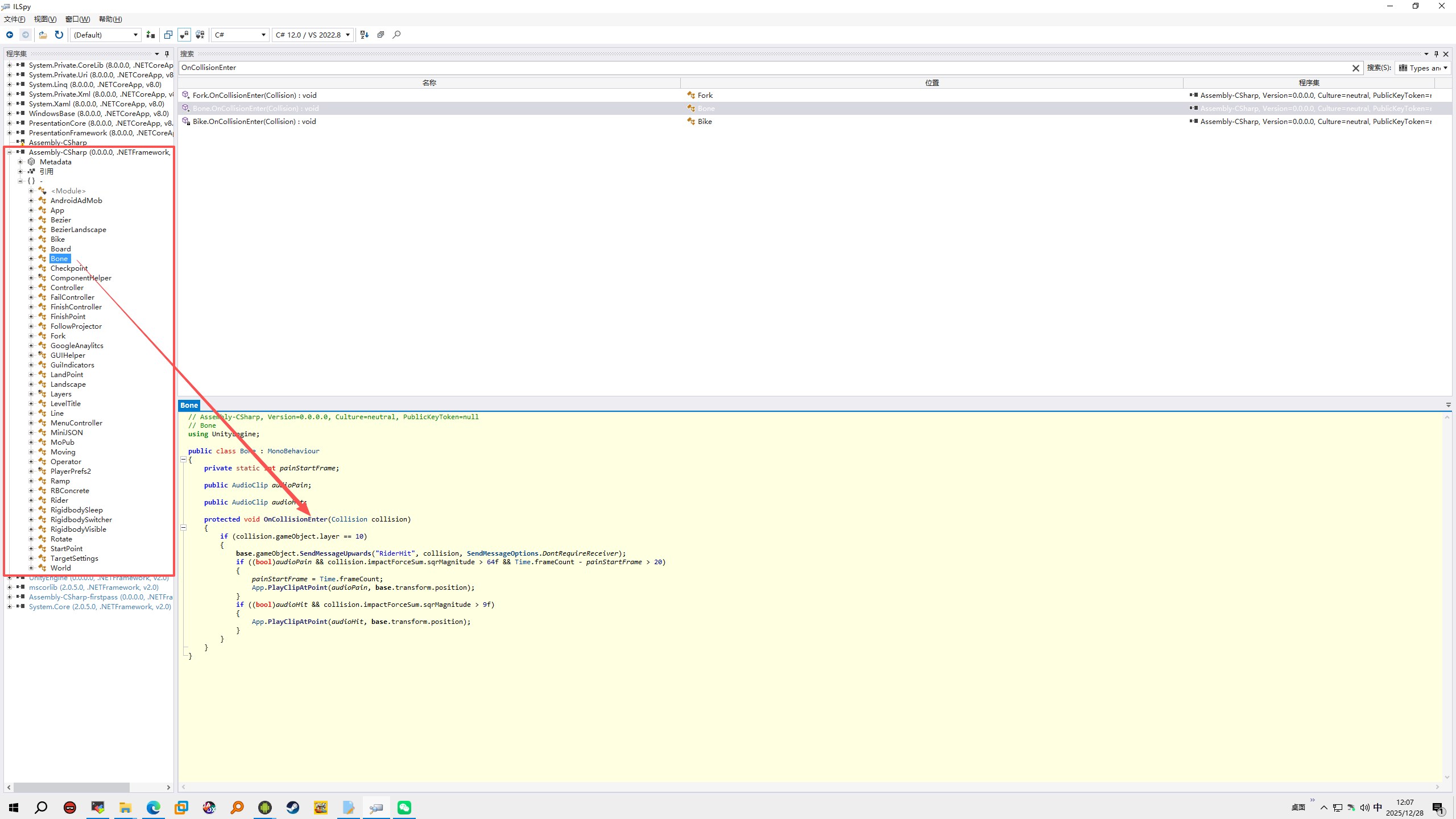The width and height of the screenshot is (1456, 819).
Task: Click the Reload assemblies refresh icon
Action: (x=59, y=35)
